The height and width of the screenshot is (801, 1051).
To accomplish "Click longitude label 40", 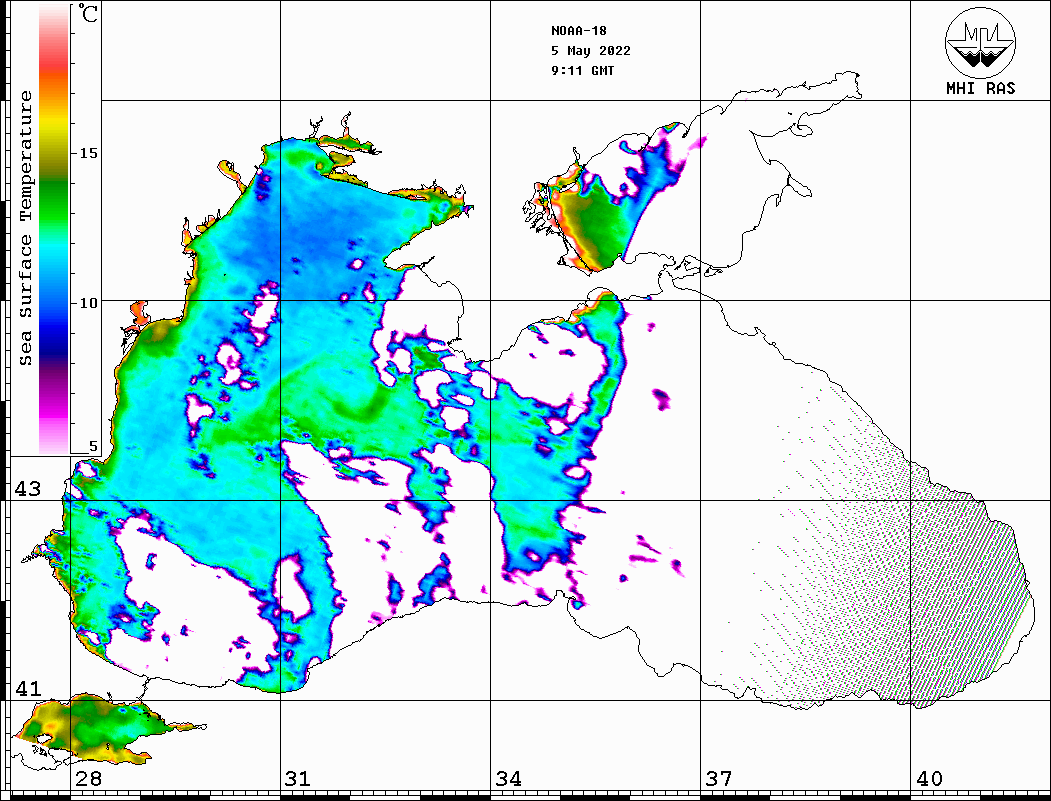I will tap(929, 778).
